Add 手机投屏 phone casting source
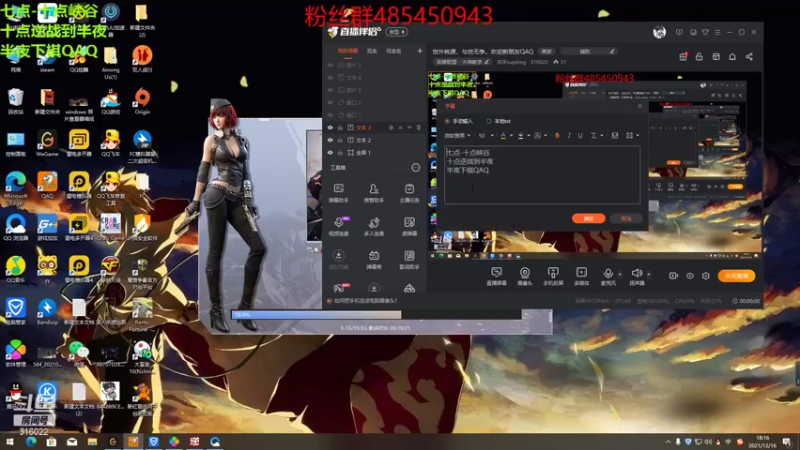 coord(553,276)
